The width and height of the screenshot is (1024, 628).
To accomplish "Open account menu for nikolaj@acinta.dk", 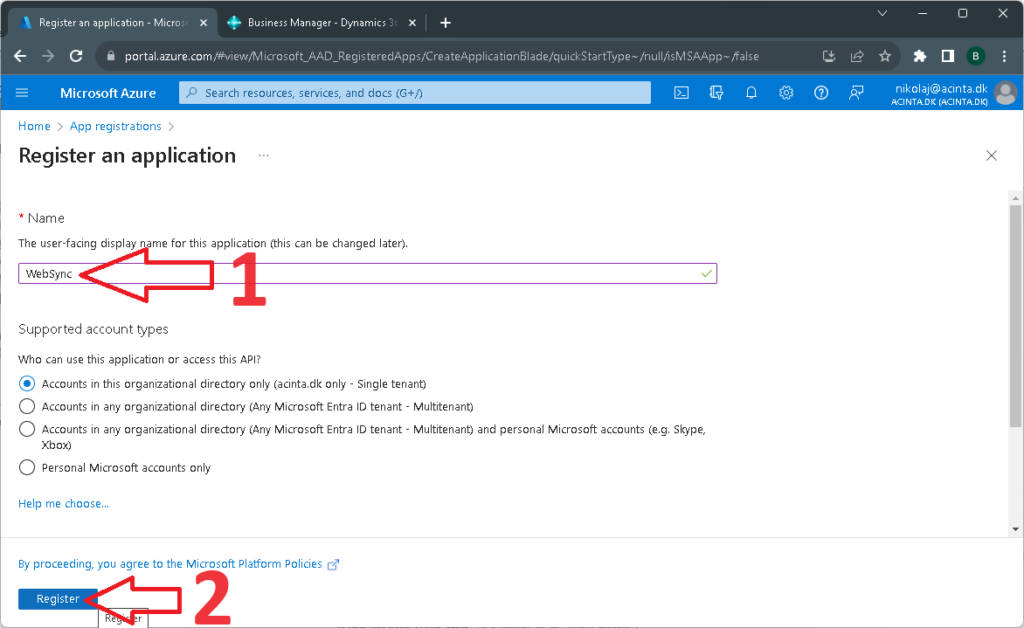I will (x=1005, y=93).
